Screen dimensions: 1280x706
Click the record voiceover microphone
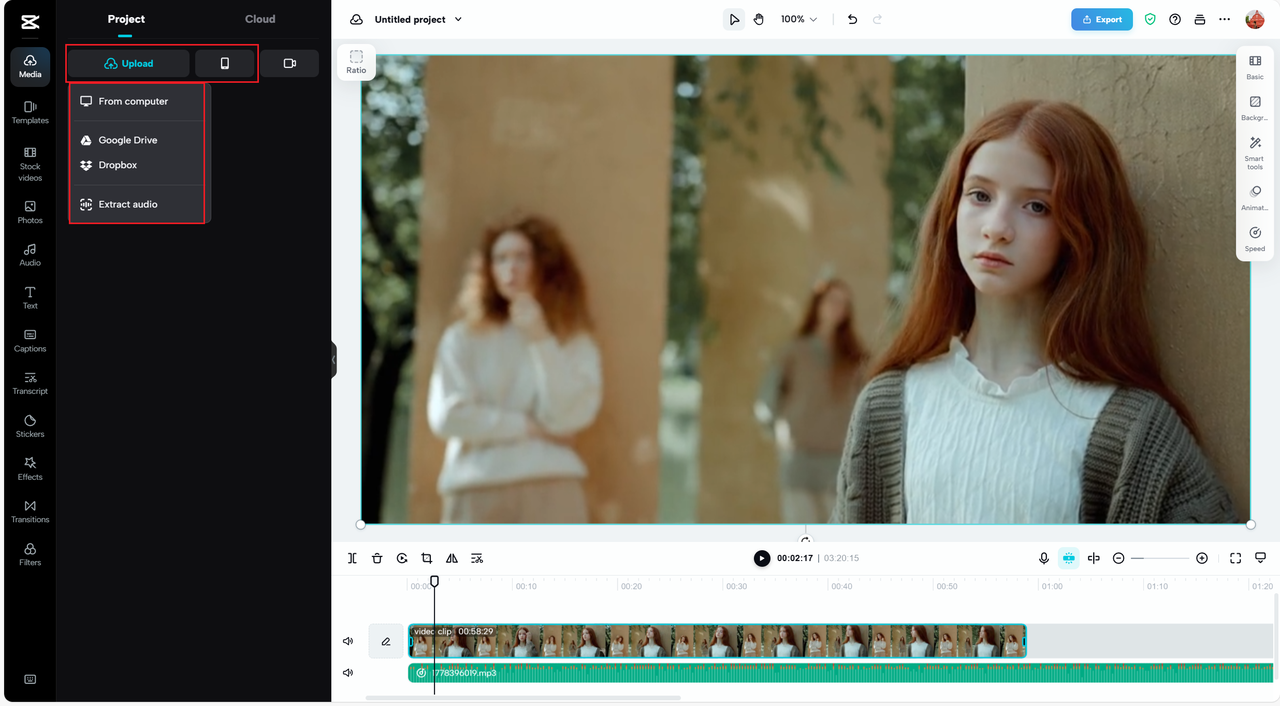pos(1044,558)
